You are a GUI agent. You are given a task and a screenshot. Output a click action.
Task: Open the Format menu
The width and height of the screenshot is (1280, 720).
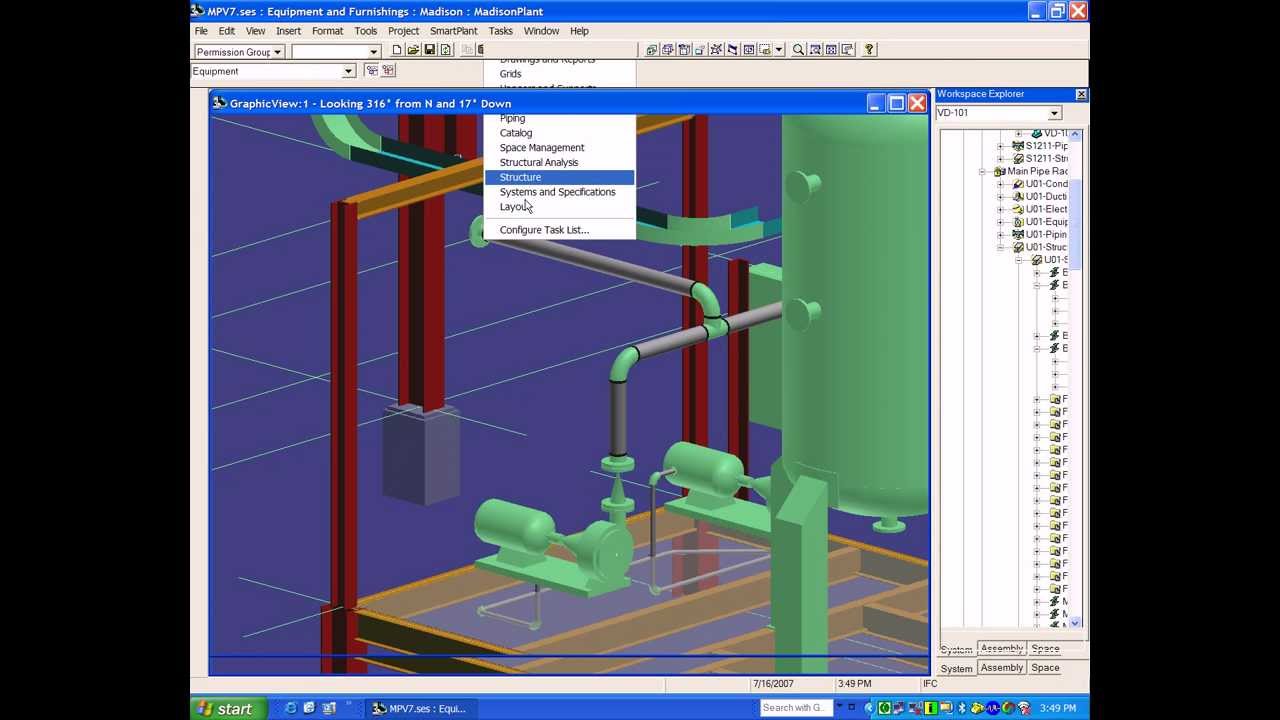click(x=327, y=31)
